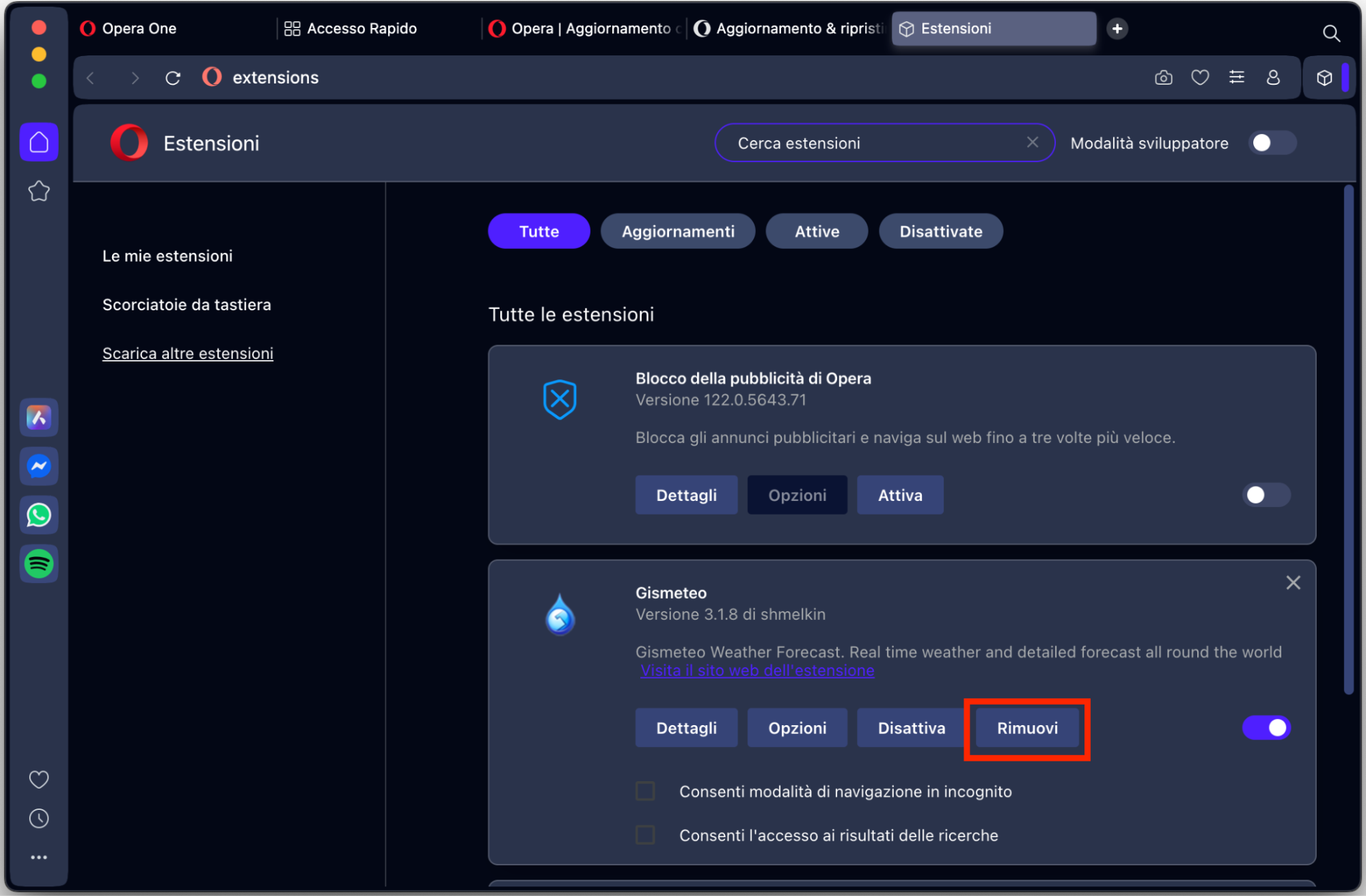Open the Home workspace sidebar icon
This screenshot has width=1366, height=896.
pos(39,142)
